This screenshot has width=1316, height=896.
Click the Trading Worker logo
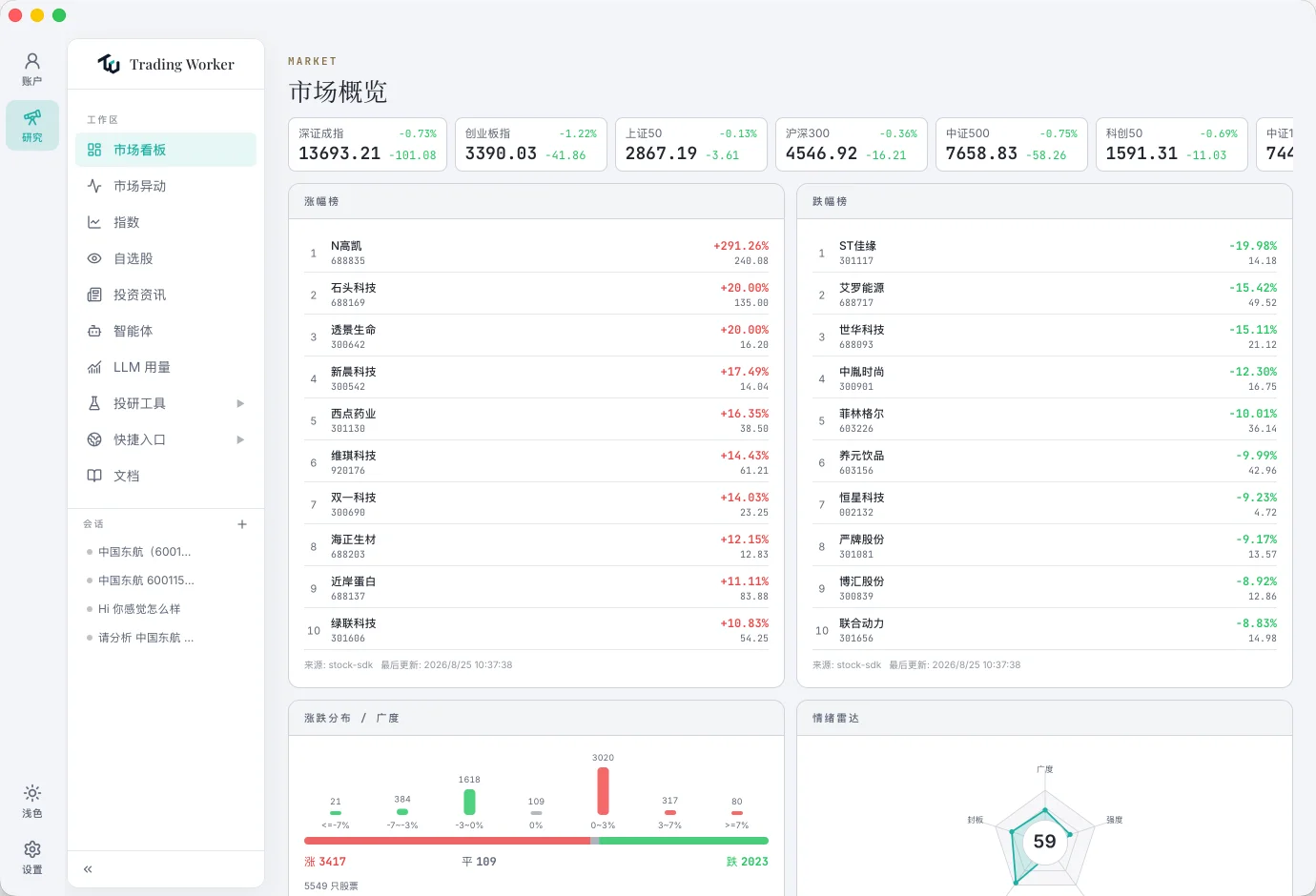point(166,64)
